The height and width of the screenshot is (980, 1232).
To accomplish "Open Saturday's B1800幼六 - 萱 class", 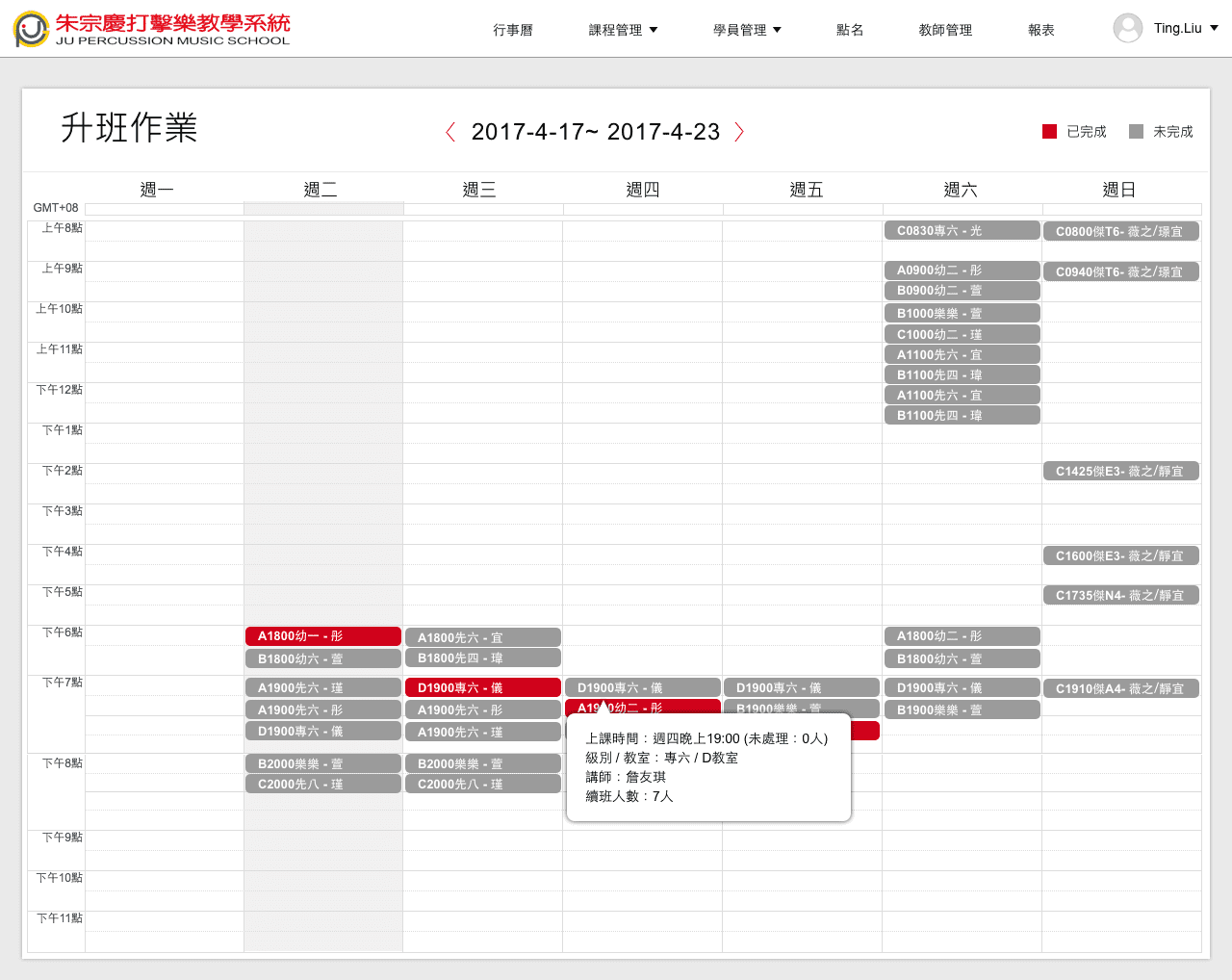I will tap(962, 659).
